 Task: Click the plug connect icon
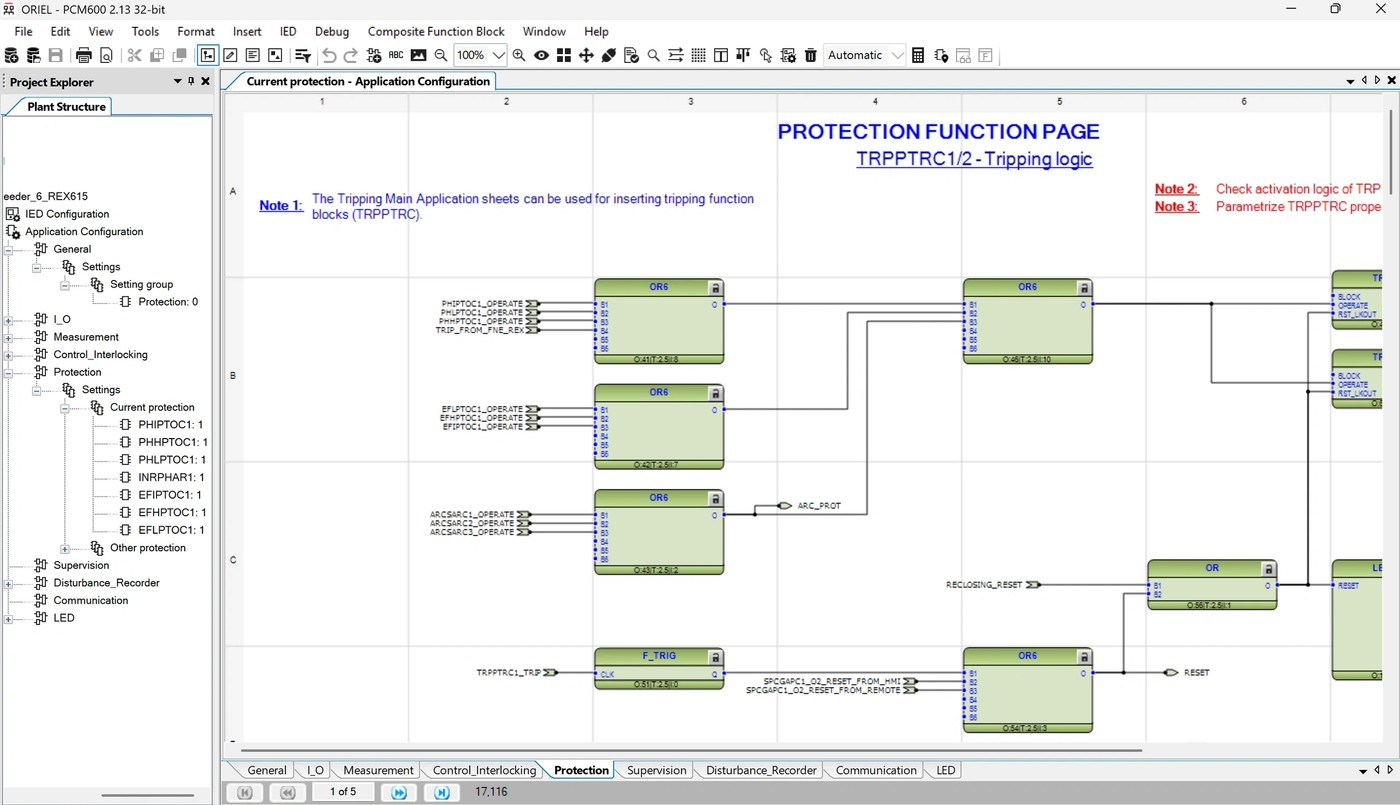coord(608,55)
